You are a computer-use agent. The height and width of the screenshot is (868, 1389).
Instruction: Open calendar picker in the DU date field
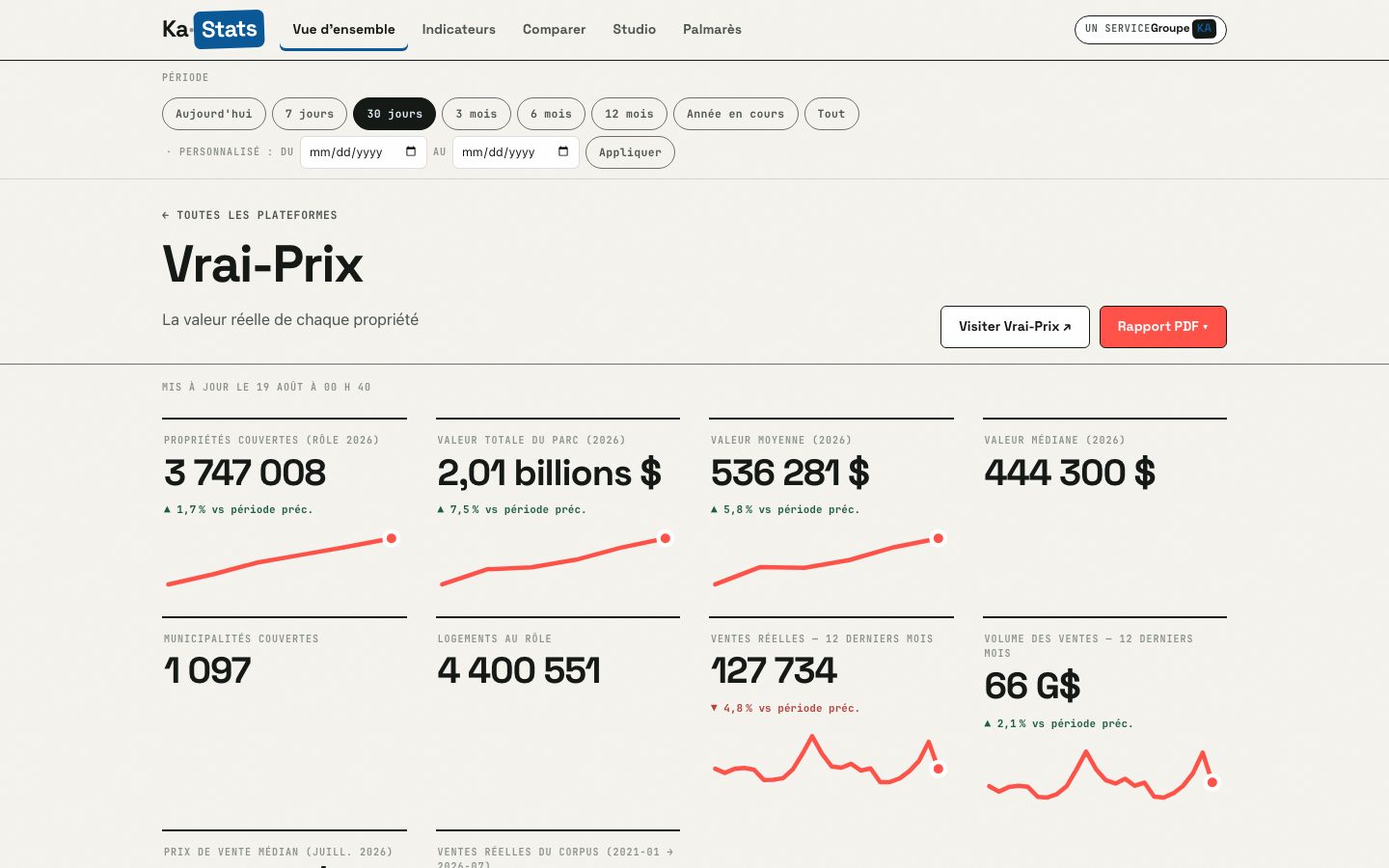coord(411,151)
